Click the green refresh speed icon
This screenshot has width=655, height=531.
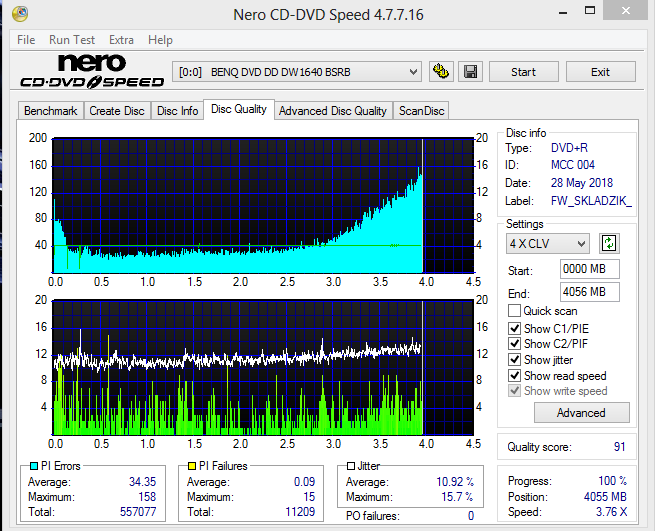(609, 243)
